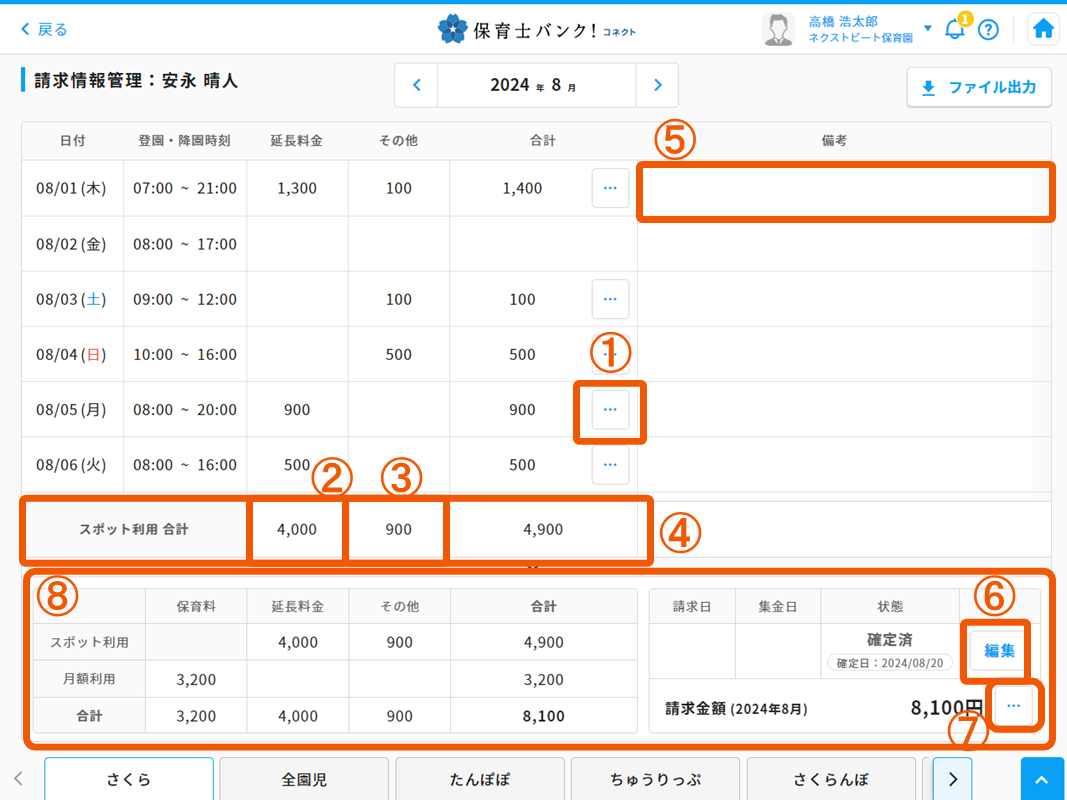
Task: Click the scroll-to-top arrow button
Action: 1042,778
